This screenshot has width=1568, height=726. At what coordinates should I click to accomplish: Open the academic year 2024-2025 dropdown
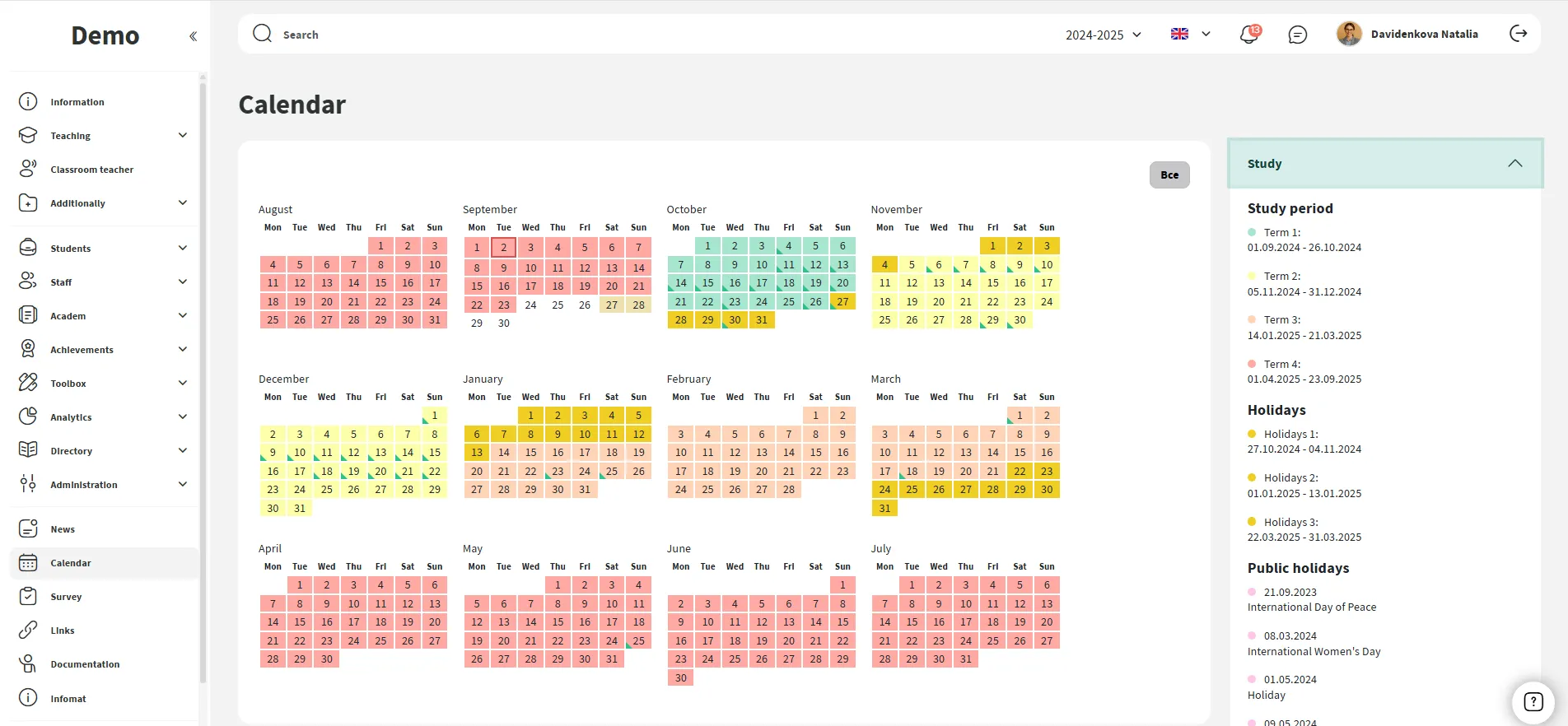tap(1103, 35)
